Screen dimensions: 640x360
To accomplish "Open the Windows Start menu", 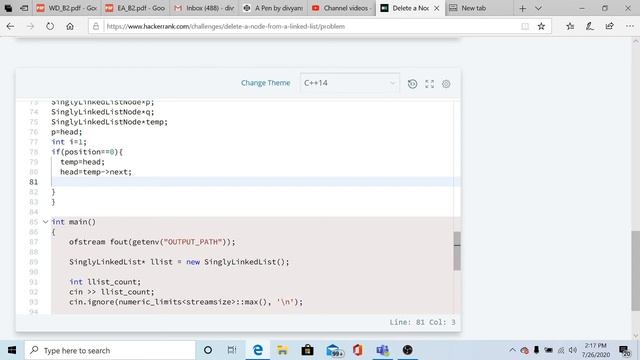I will coord(12,350).
